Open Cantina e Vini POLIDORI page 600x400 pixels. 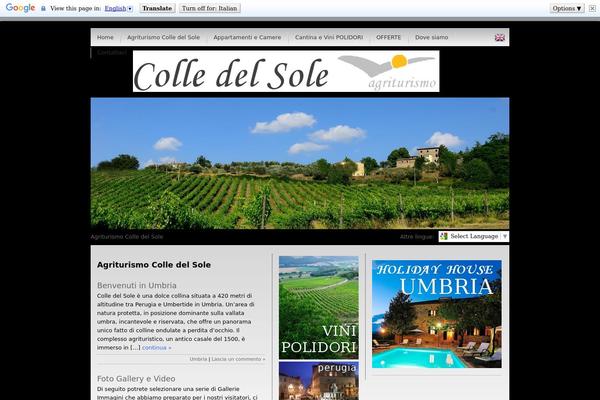pos(329,37)
